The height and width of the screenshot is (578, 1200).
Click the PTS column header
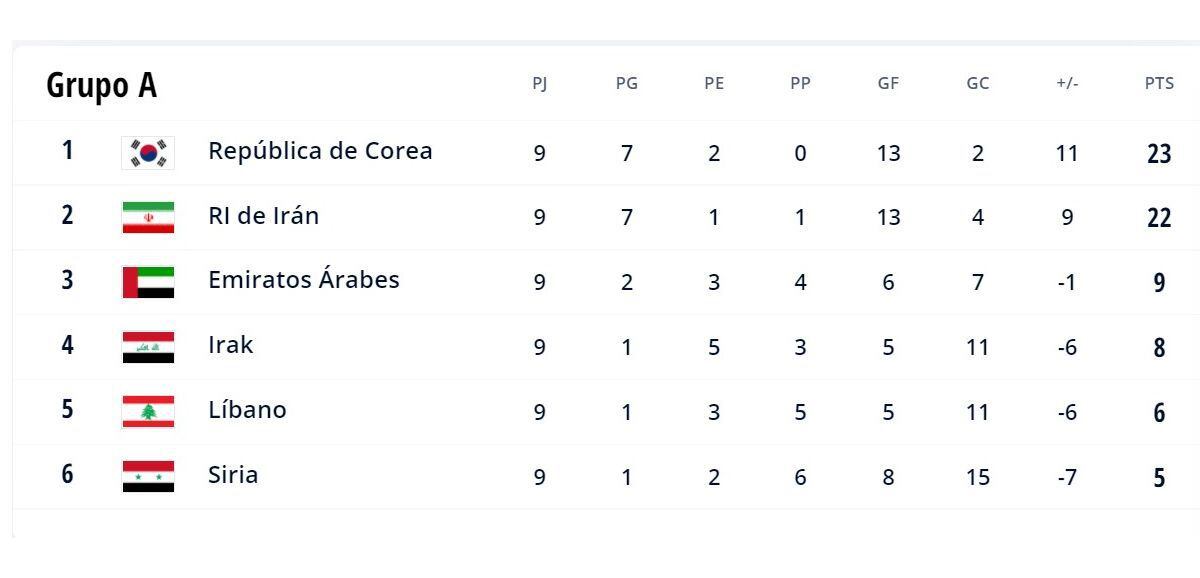point(1159,84)
